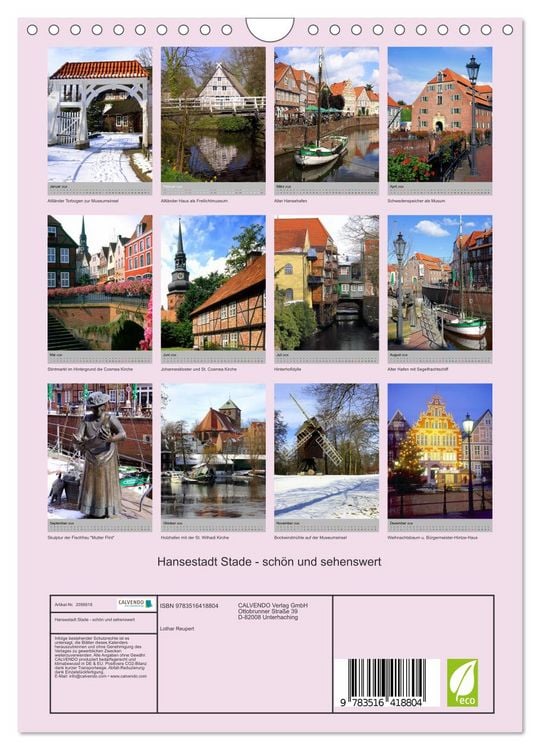Screen dimensions: 540x750
Task: Click the caption 'Schwedenspeicher als Musum'
Action: click(x=416, y=201)
